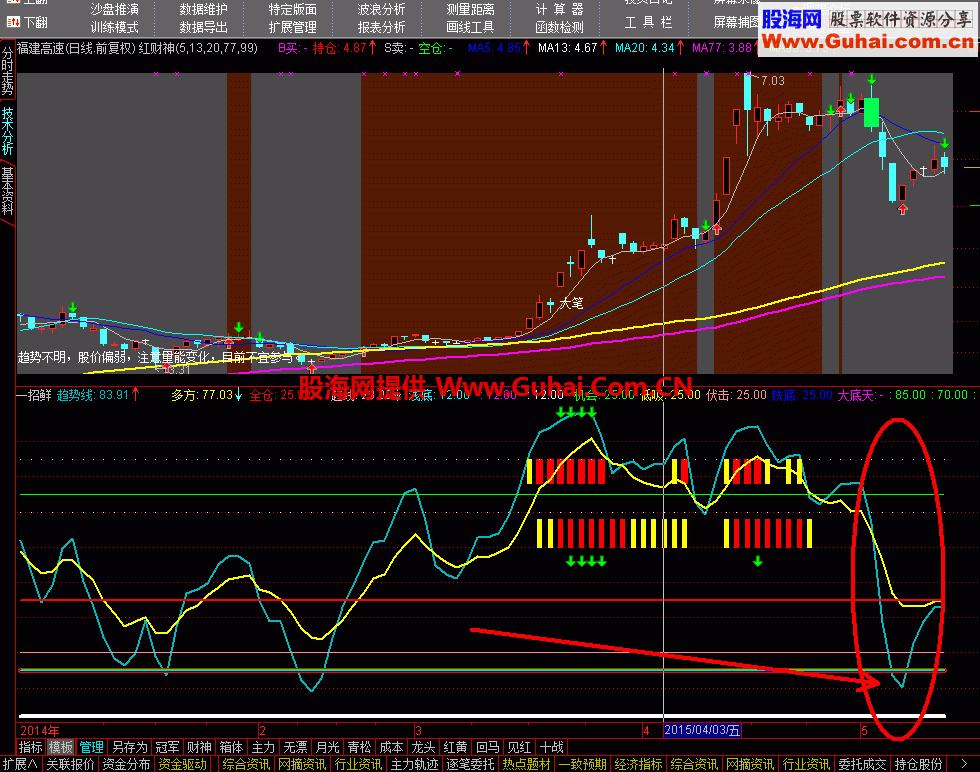
Task: Open 计算器 calculator
Action: pyautogui.click(x=559, y=9)
